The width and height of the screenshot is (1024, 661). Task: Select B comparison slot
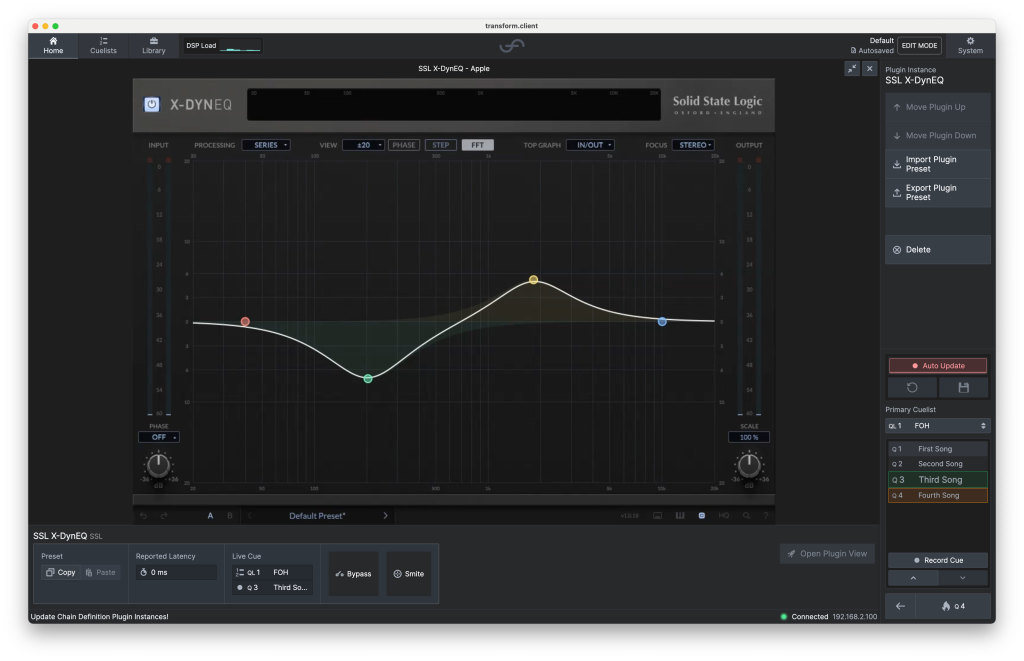click(x=230, y=516)
